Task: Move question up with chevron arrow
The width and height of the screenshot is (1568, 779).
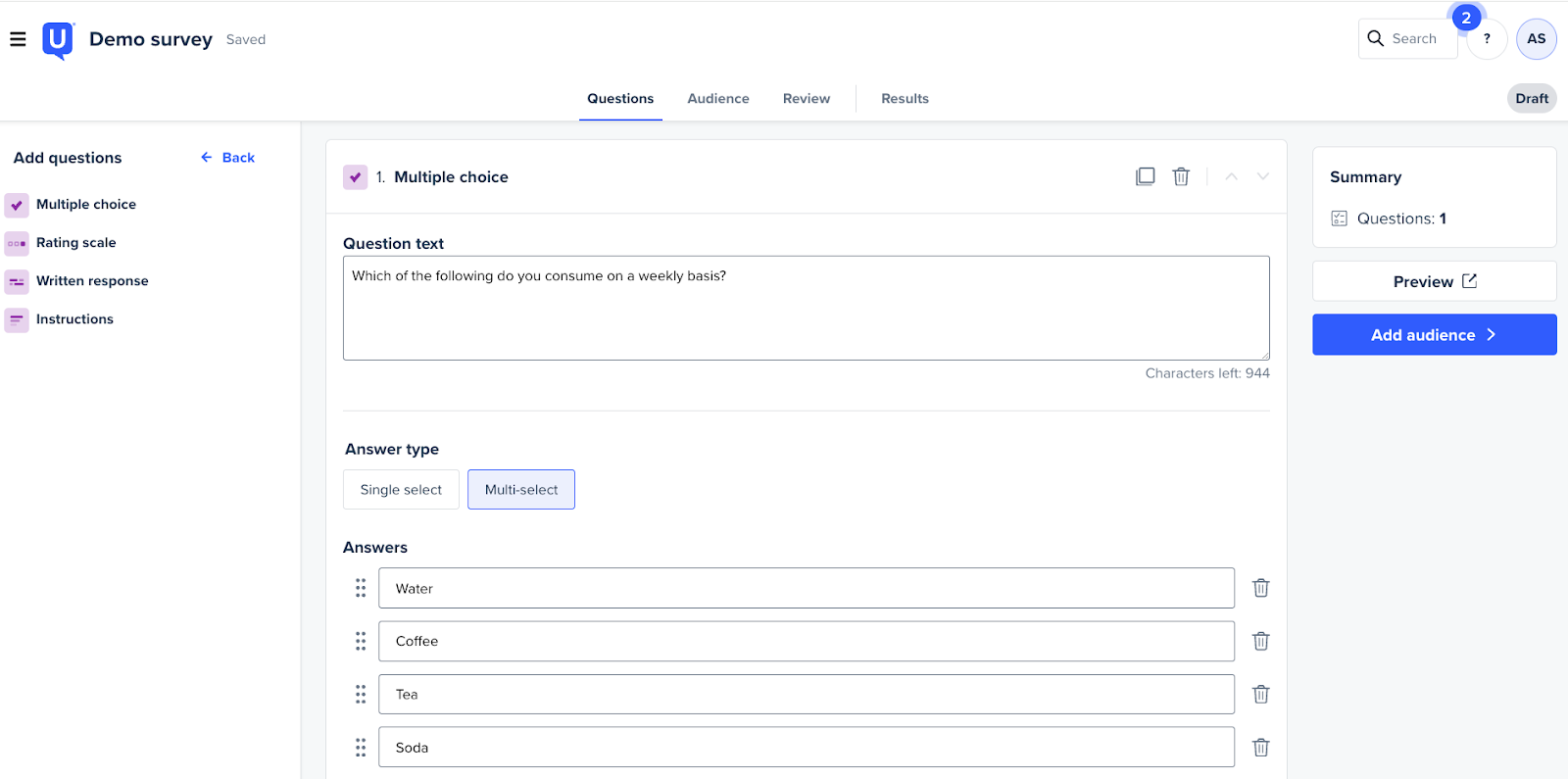Action: pos(1231,176)
